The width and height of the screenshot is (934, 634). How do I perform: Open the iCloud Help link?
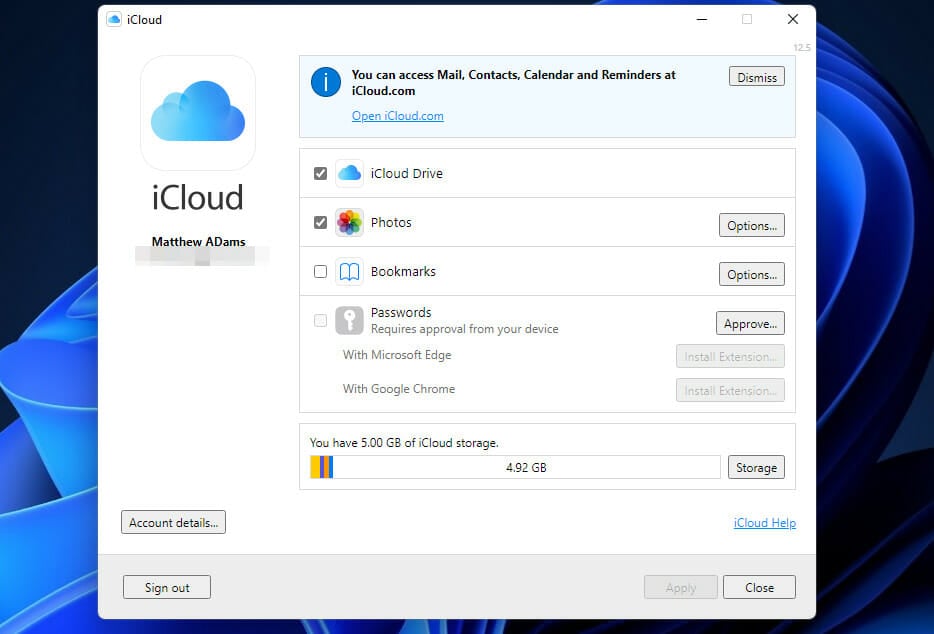(x=765, y=522)
